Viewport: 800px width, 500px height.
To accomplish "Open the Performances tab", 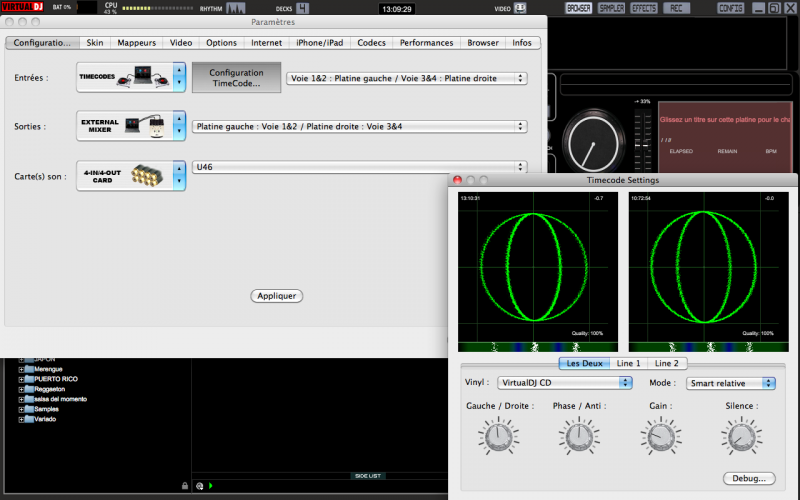I will [426, 43].
